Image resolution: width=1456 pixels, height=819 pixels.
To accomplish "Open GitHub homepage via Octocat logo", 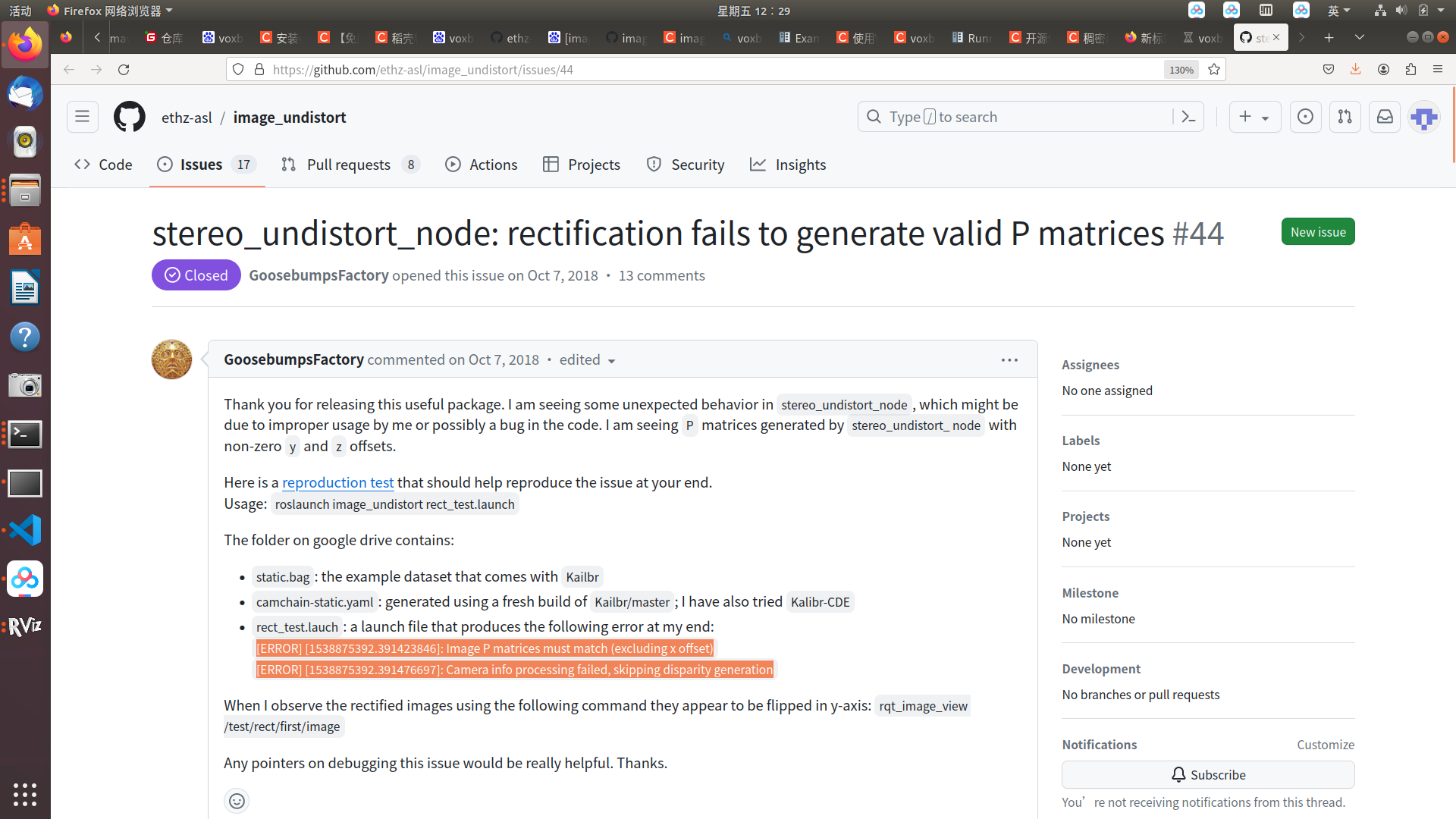I will [129, 117].
